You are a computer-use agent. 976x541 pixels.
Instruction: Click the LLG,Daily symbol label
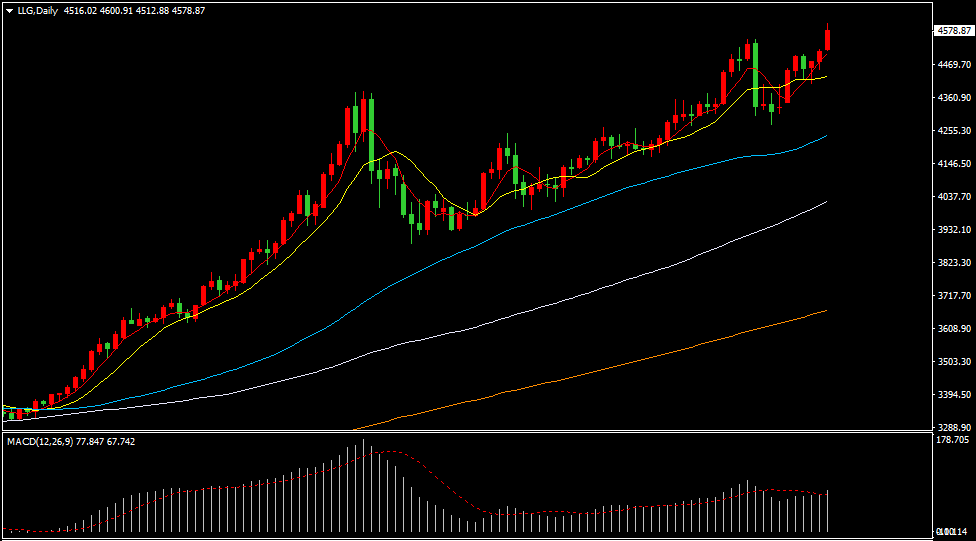(37, 11)
